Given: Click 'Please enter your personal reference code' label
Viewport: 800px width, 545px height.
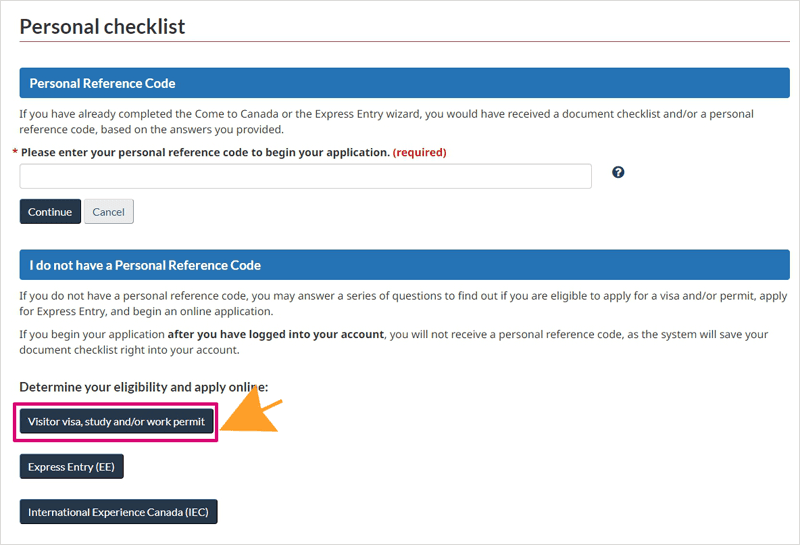Looking at the screenshot, I should (x=205, y=152).
